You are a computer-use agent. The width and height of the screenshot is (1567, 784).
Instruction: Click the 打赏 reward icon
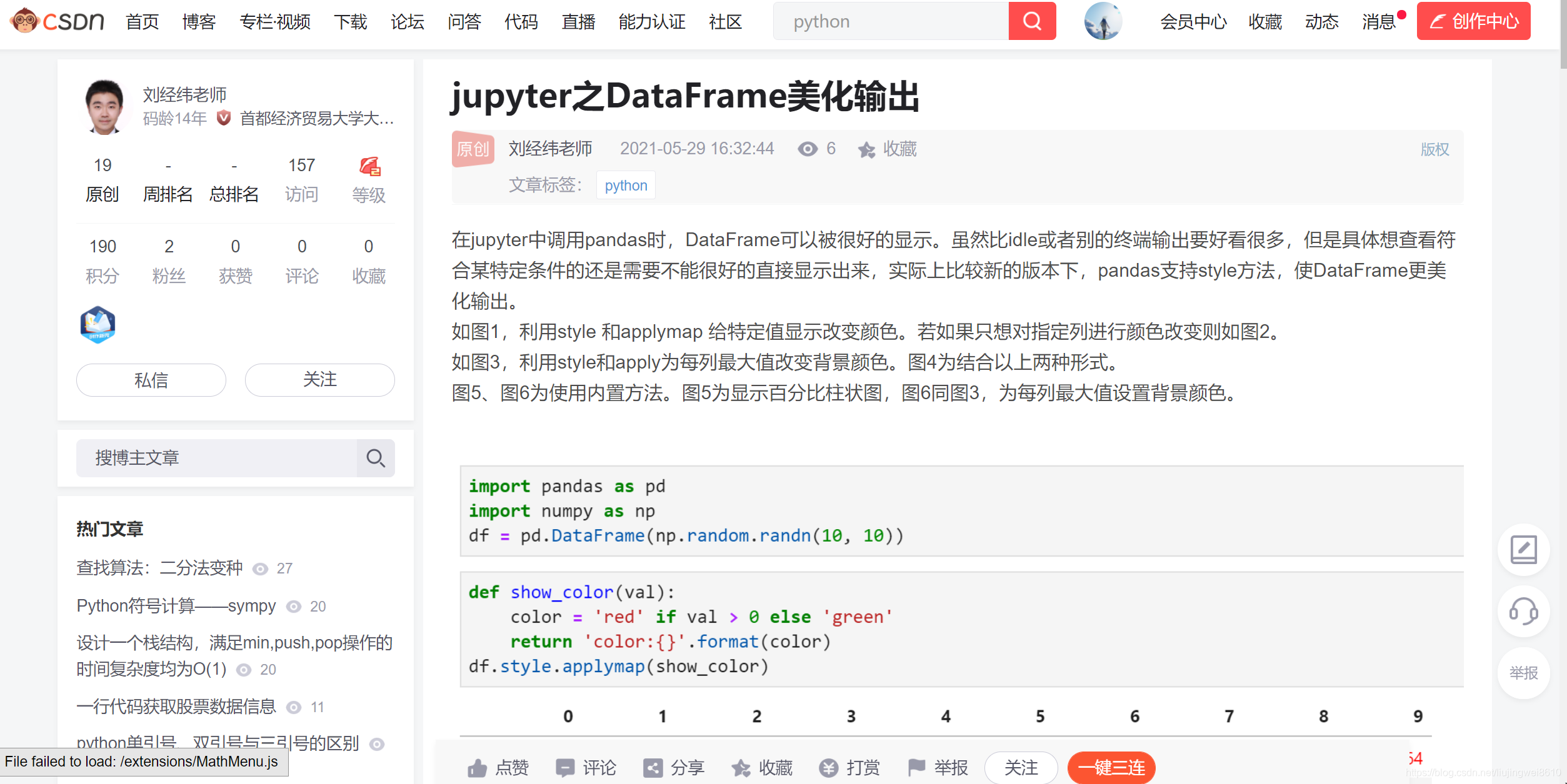point(829,768)
